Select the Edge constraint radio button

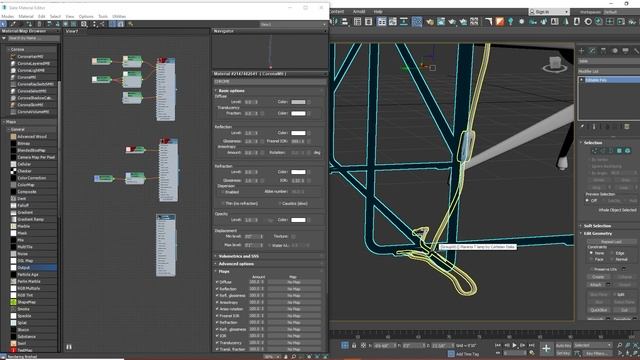612,253
